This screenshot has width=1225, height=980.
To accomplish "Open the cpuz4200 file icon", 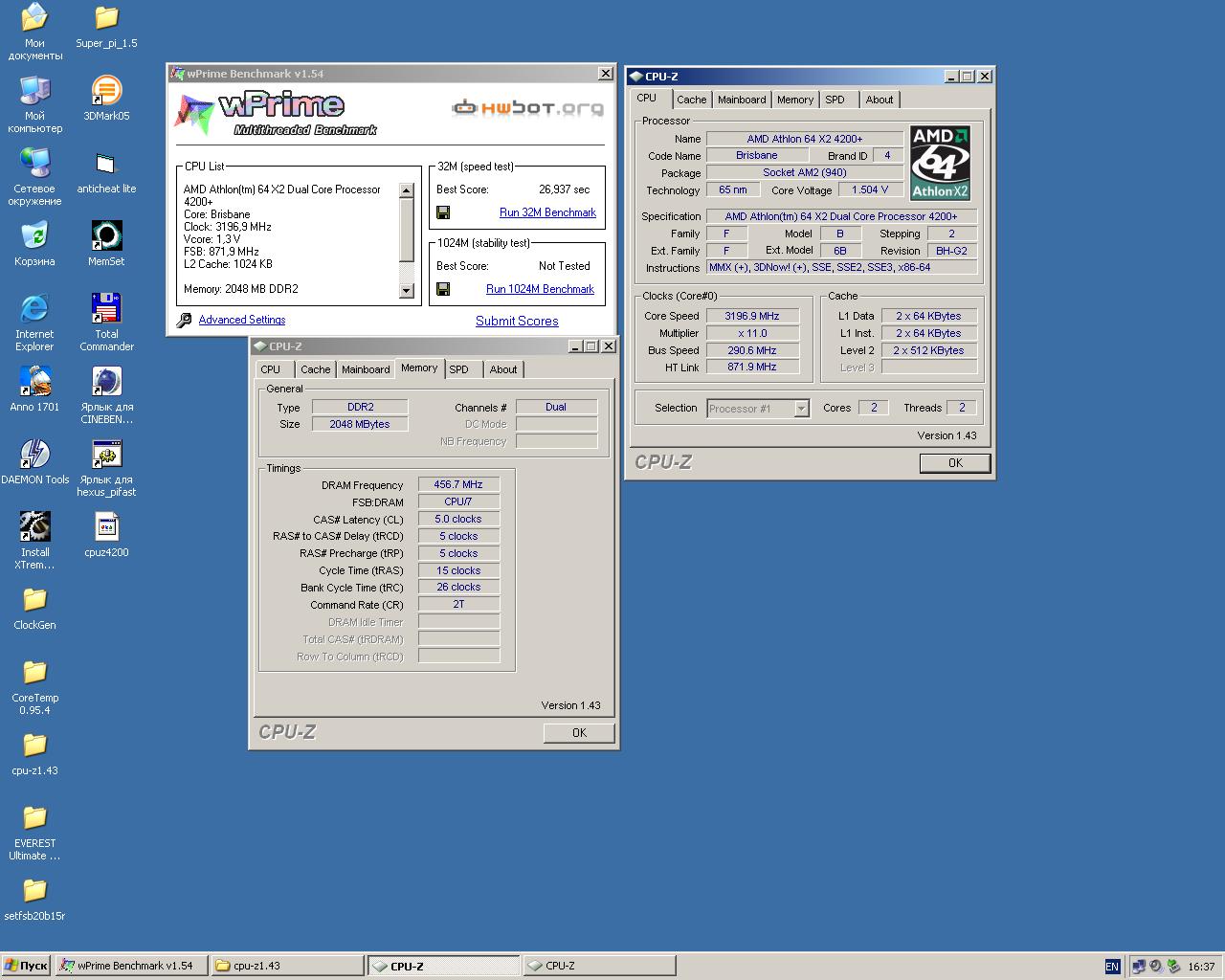I will click(106, 535).
